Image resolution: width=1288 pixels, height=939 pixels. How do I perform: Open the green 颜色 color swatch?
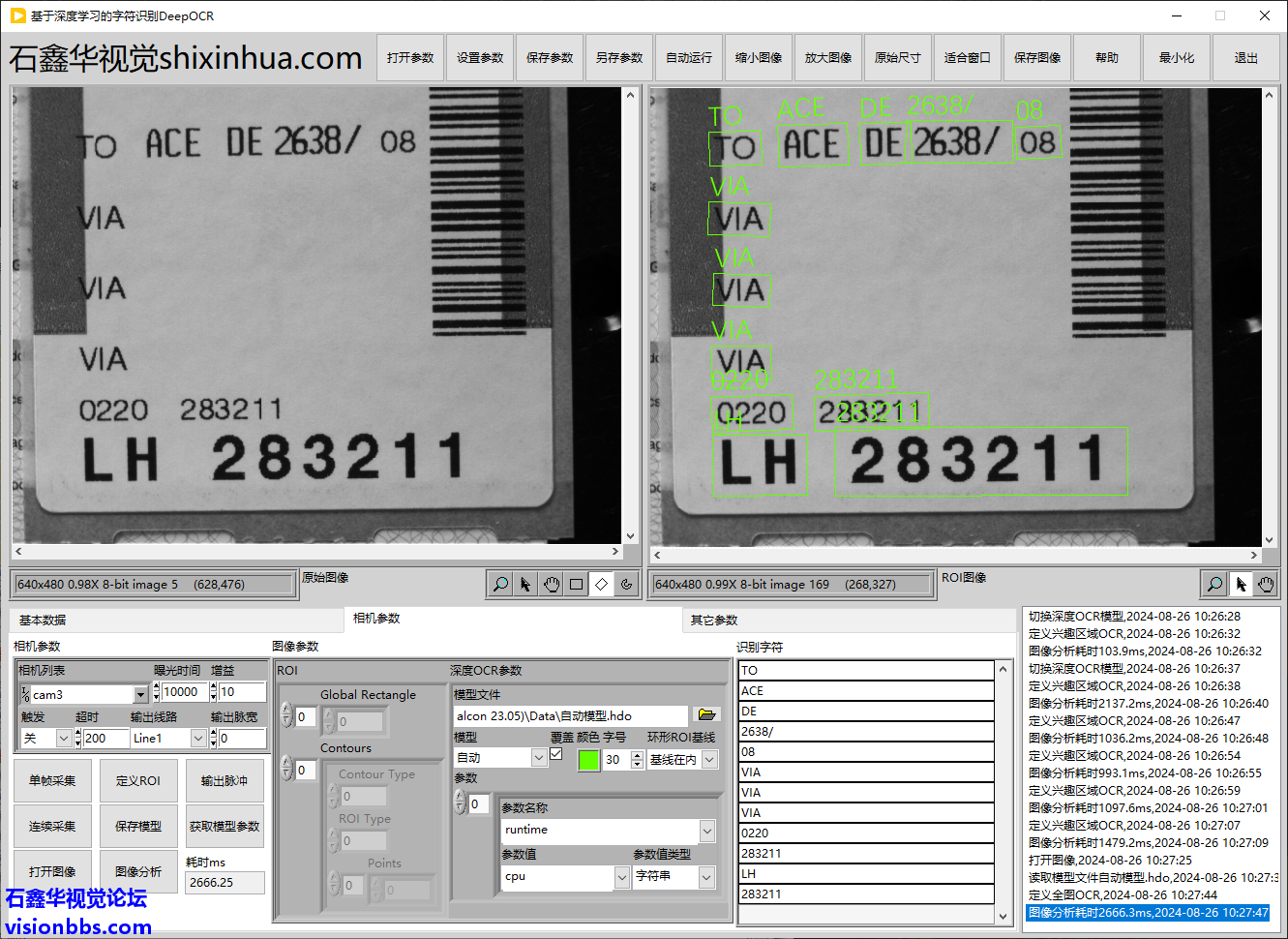(x=588, y=760)
